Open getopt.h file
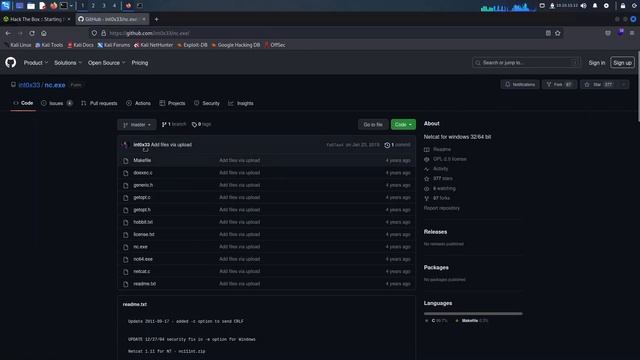Viewport: 640px width, 360px height. coord(142,210)
